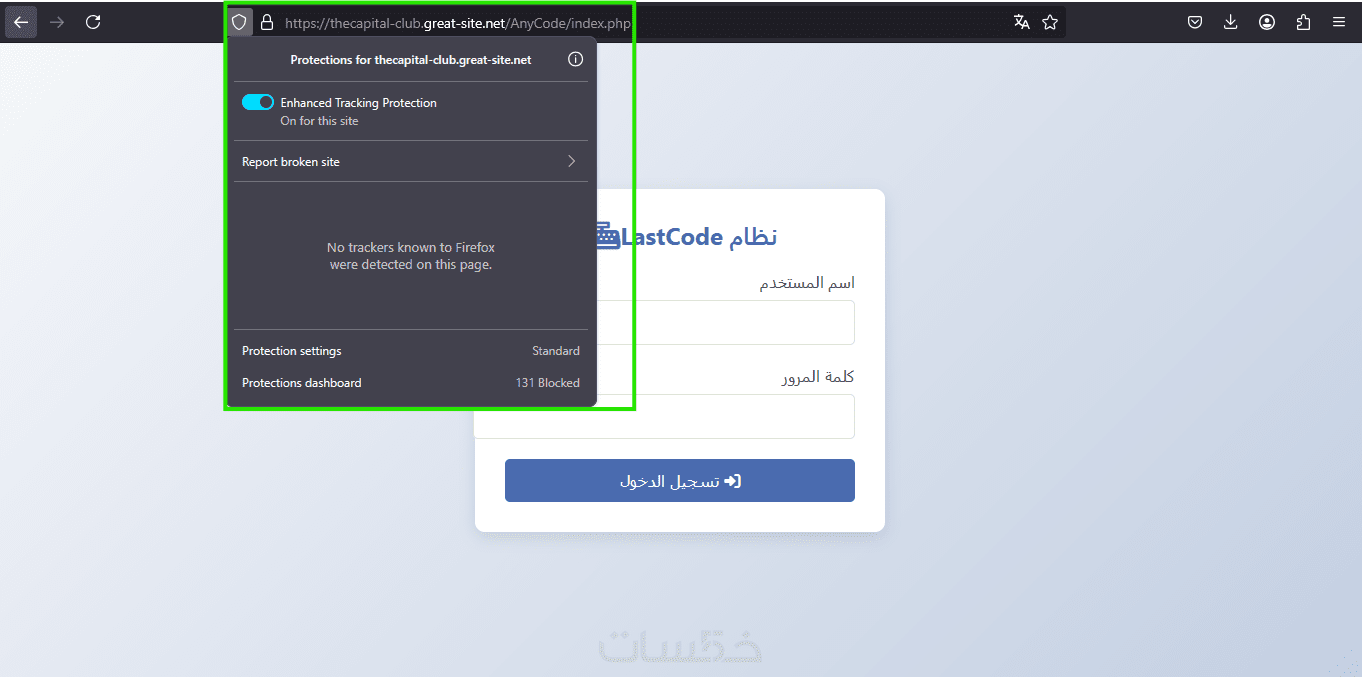Expand Report broken site chevron
Viewport: 1362px width, 677px height.
(x=572, y=161)
